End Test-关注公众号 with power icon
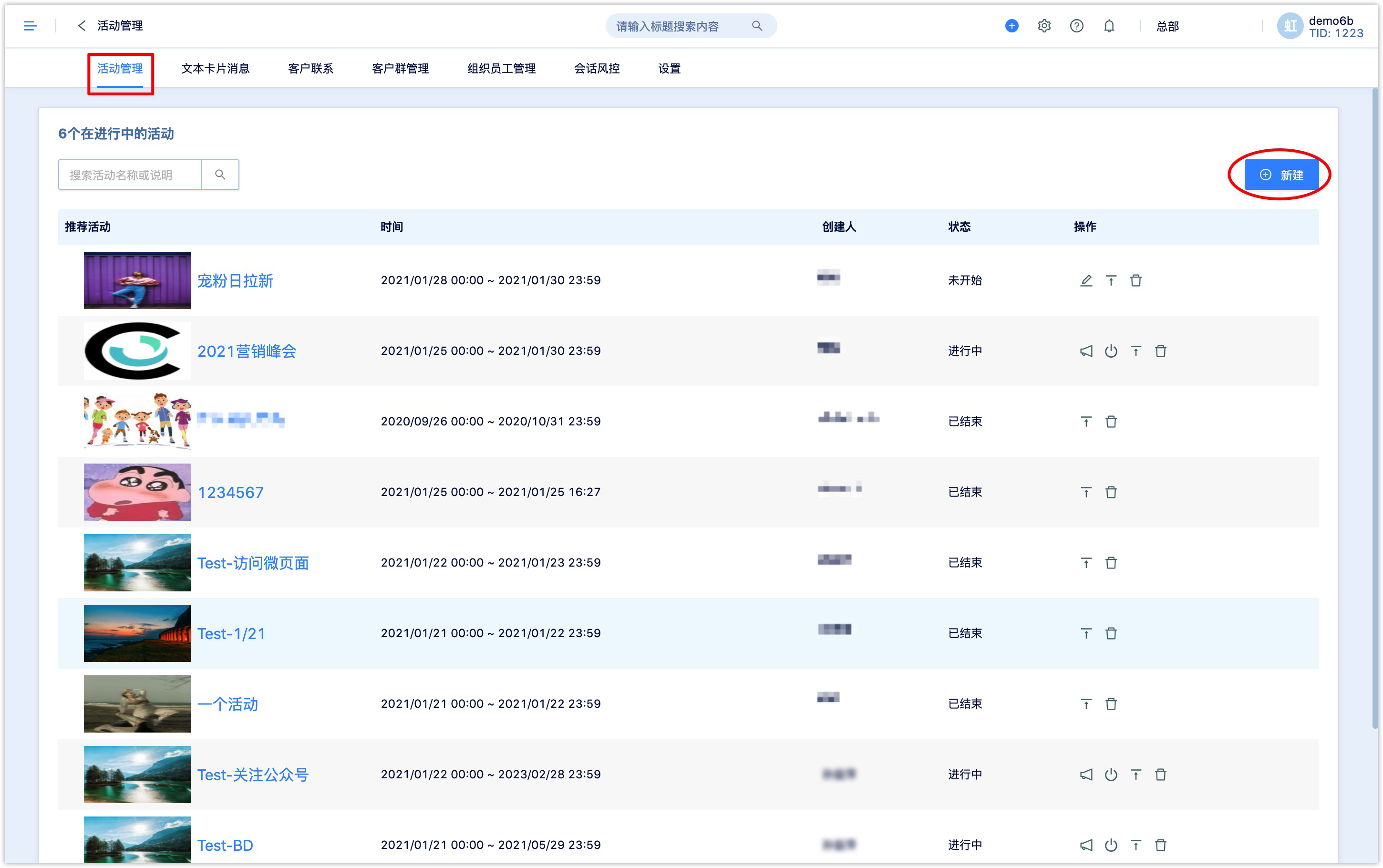The width and height of the screenshot is (1383, 868). (1111, 775)
